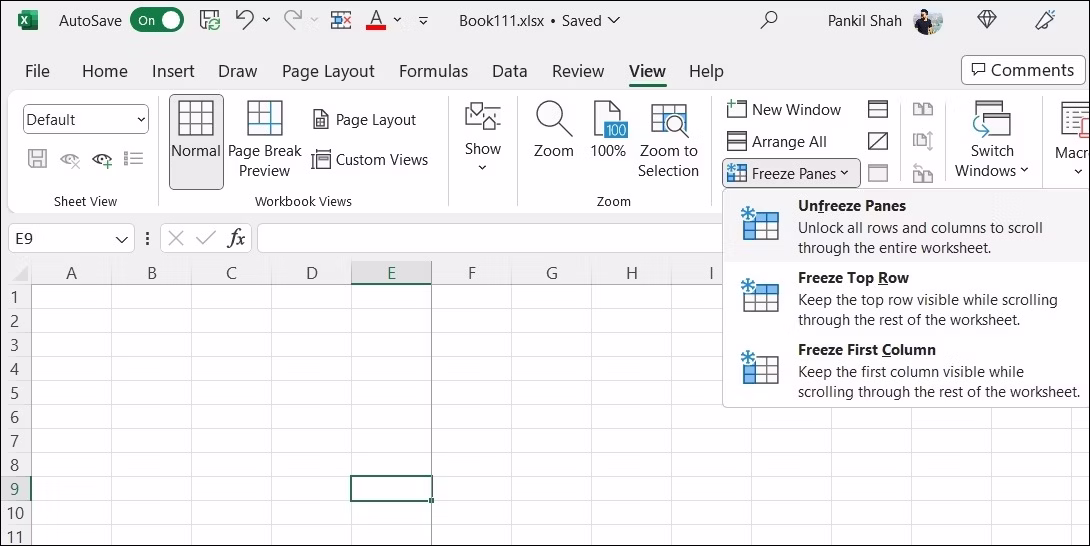
Task: Open the Name Box dropdown arrow
Action: (x=122, y=238)
